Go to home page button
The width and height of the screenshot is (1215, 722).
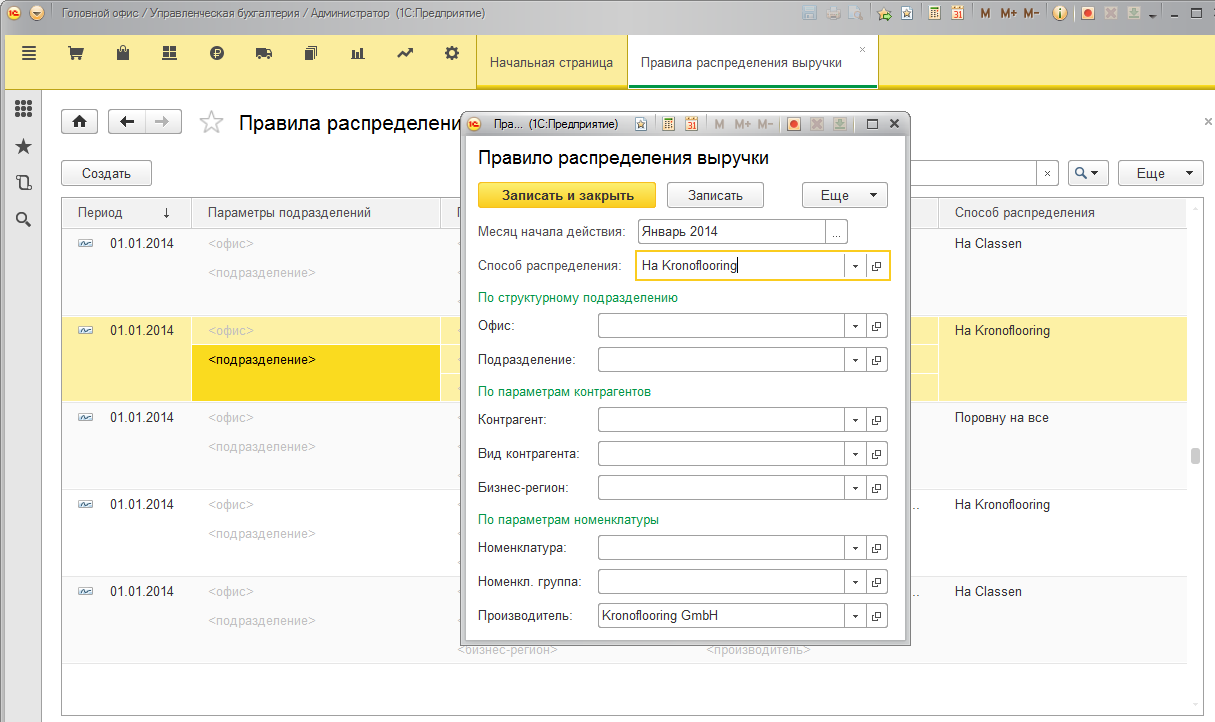[79, 122]
